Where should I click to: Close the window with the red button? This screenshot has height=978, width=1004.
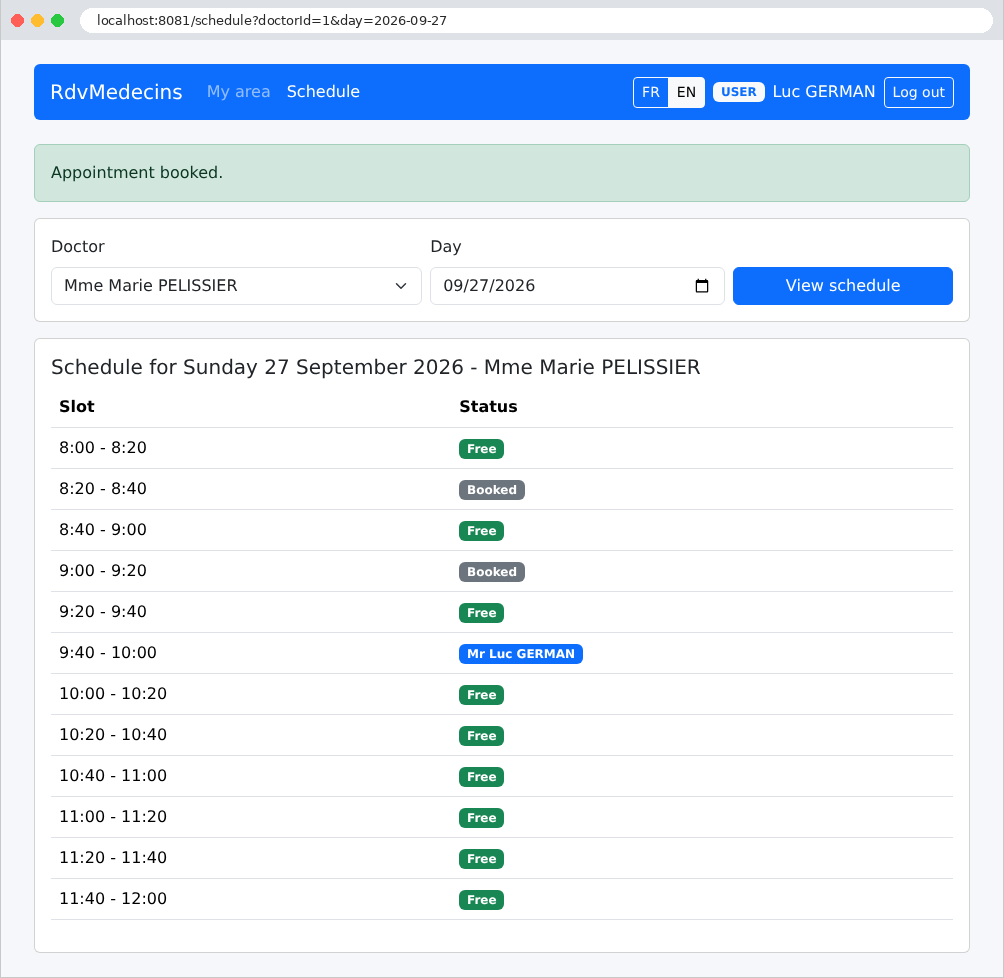[18, 20]
